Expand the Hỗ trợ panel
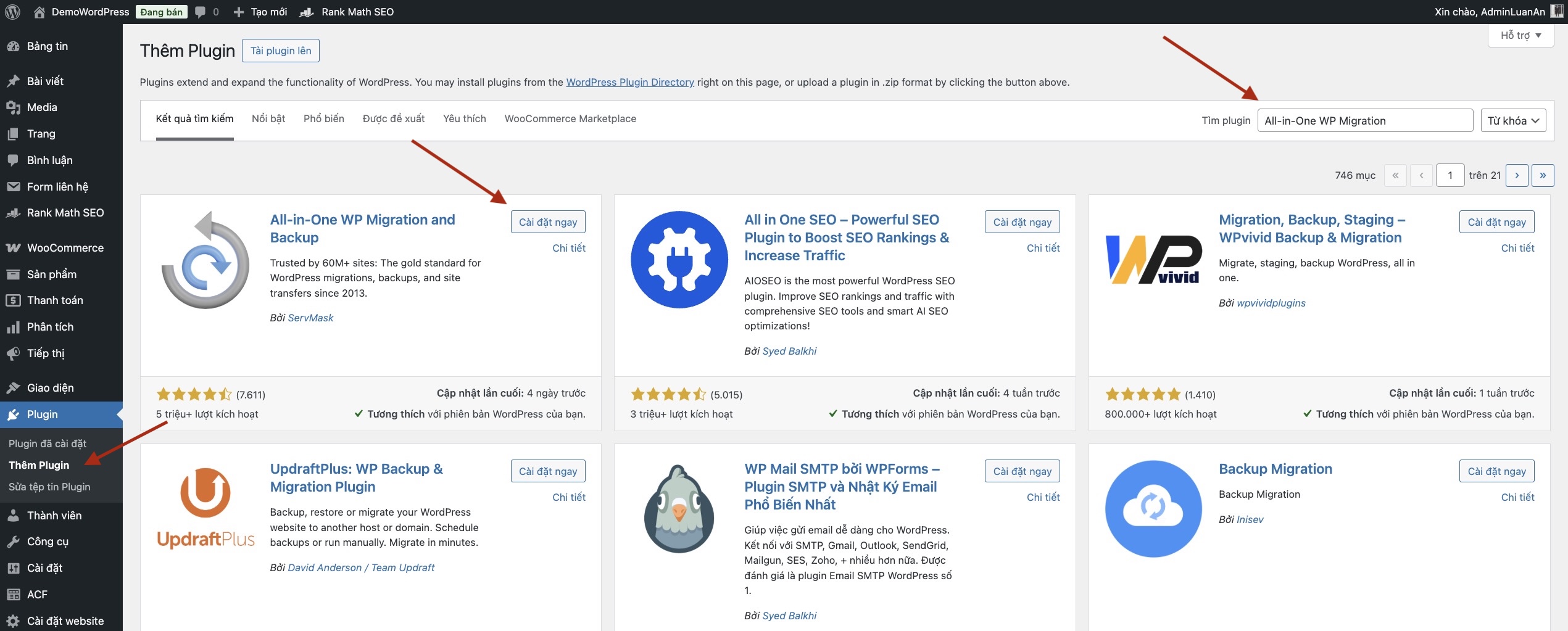This screenshot has height=631, width=1568. coord(1520,35)
